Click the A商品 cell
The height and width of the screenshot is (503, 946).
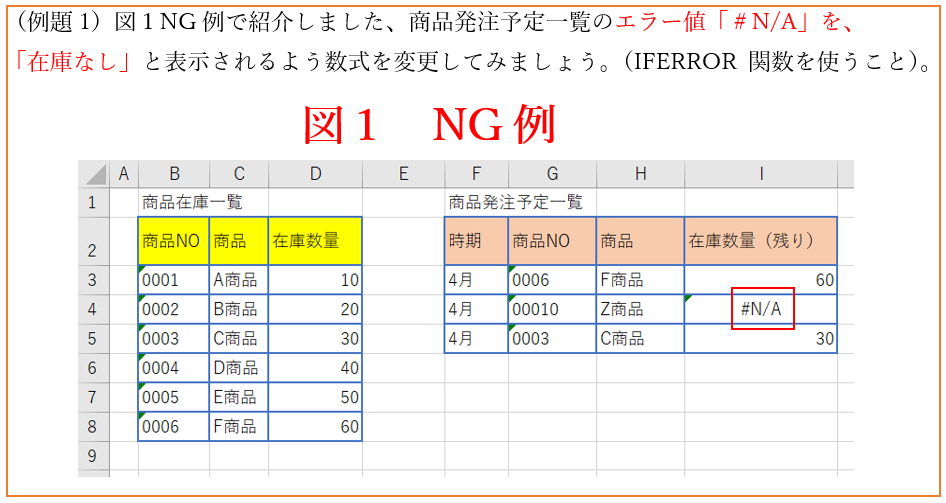pos(238,281)
